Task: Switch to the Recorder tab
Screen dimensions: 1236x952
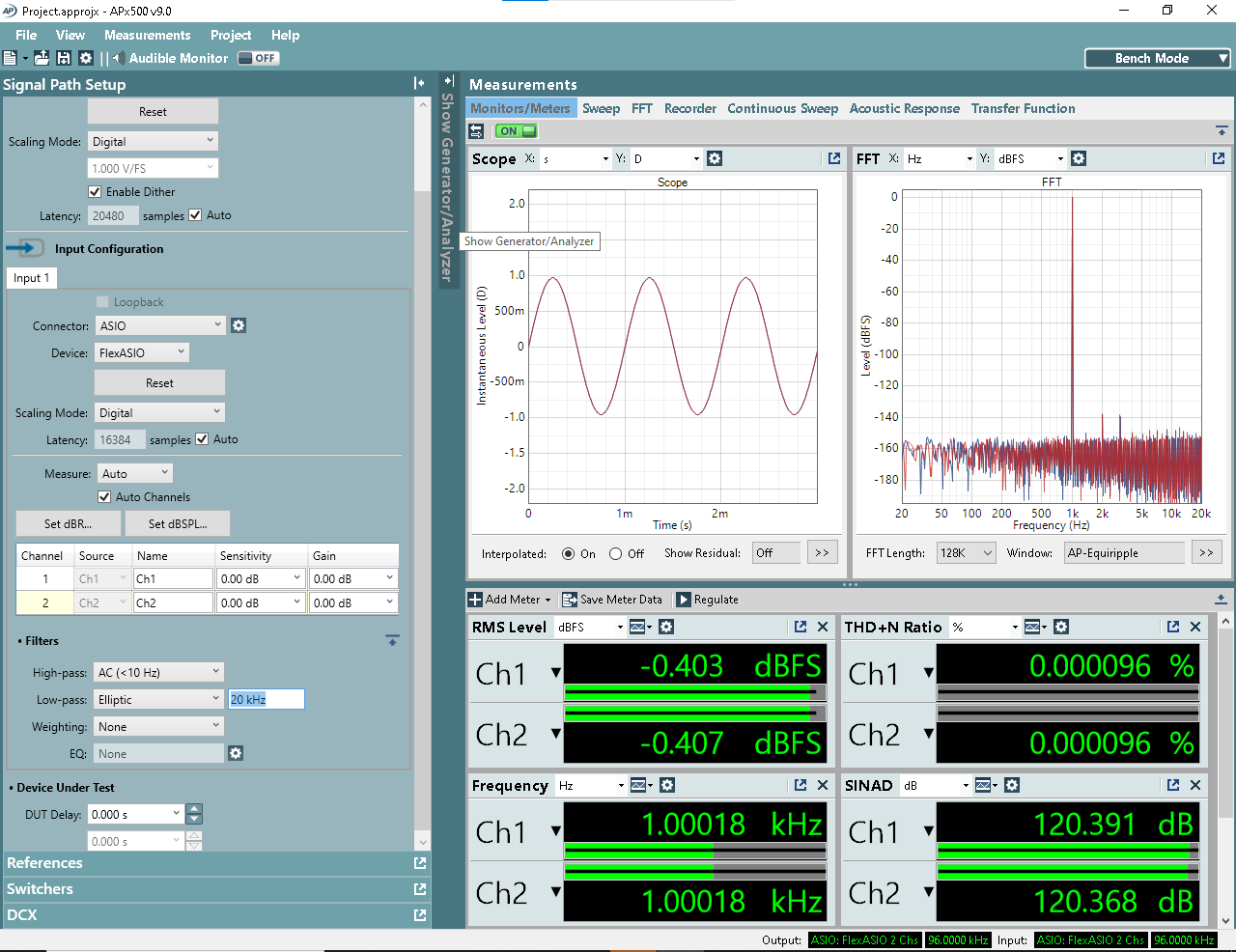Action: pos(690,108)
